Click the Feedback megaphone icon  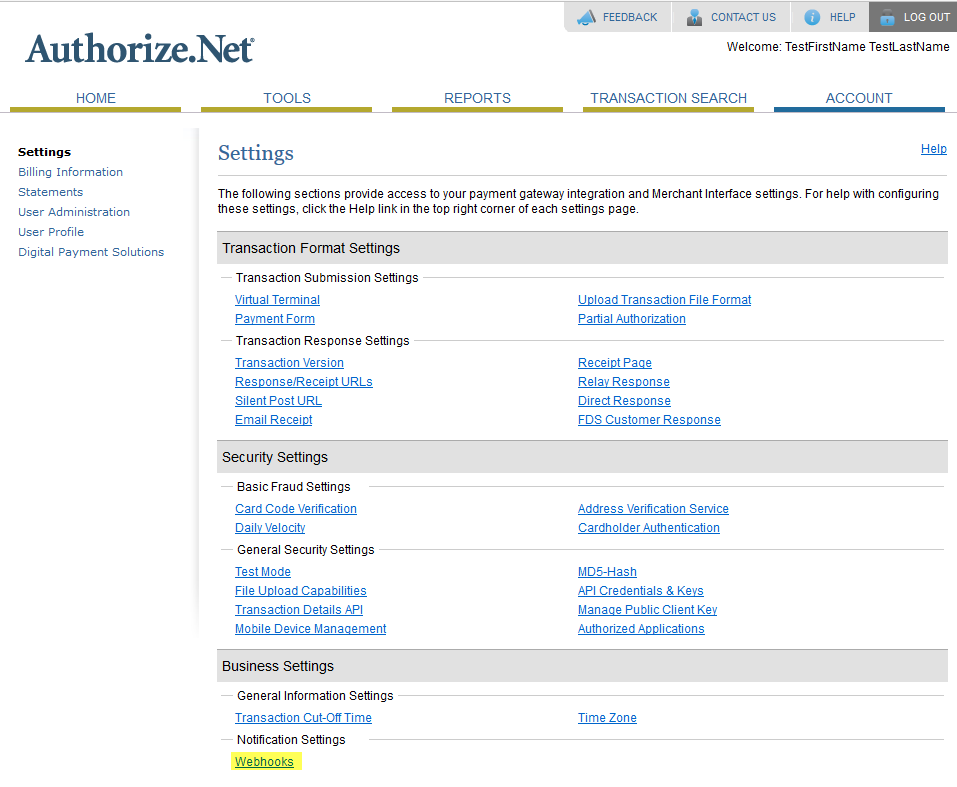[x=585, y=16]
